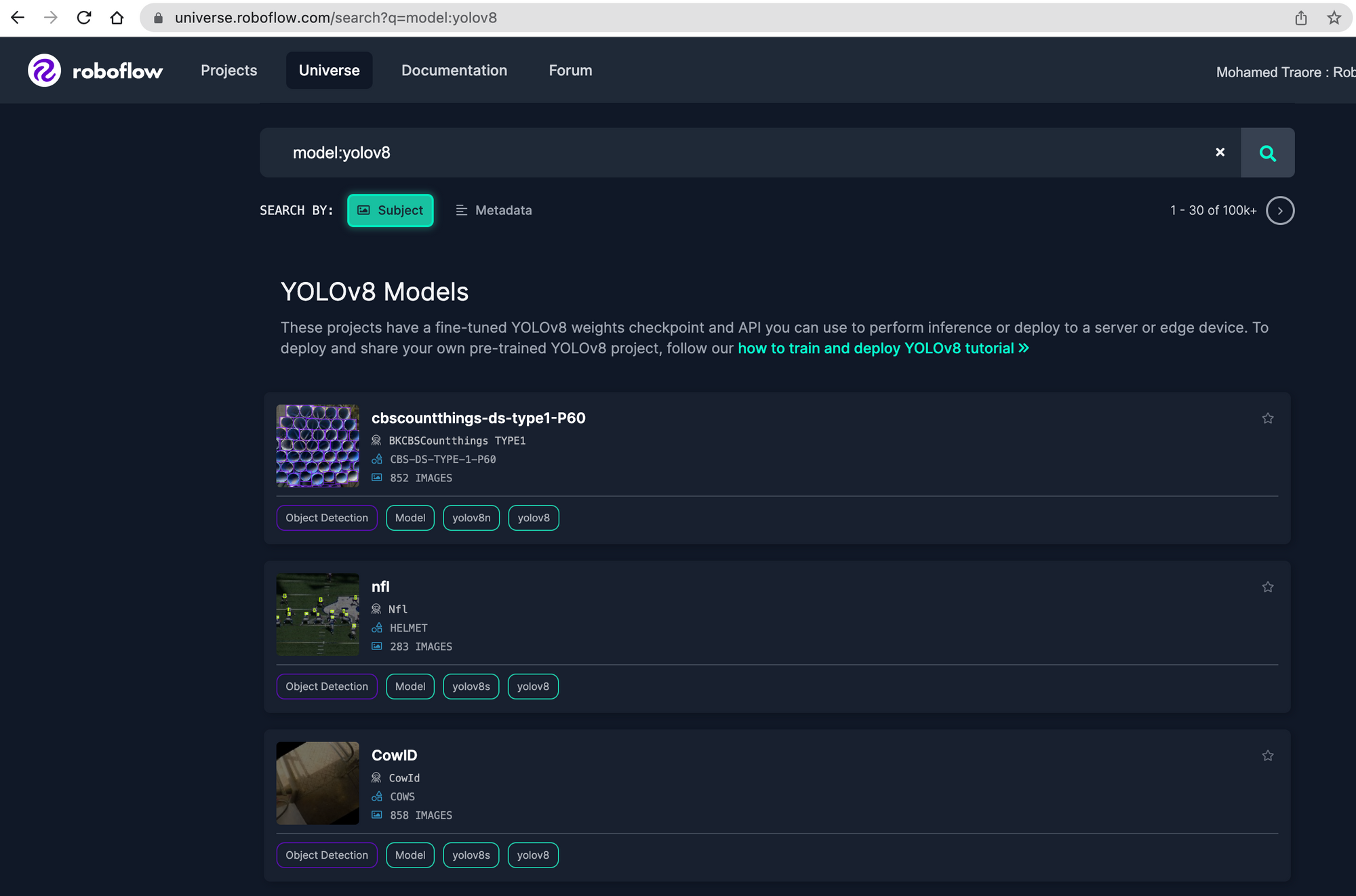Star the CowID project
This screenshot has height=896, width=1356.
[1268, 755]
